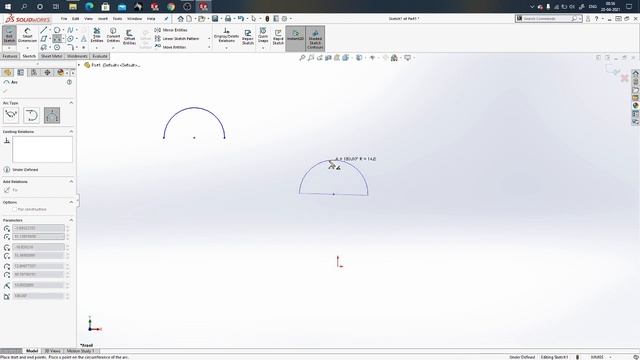The width and height of the screenshot is (640, 360).
Task: Toggle Shaded Sketch Contours
Action: [315, 38]
